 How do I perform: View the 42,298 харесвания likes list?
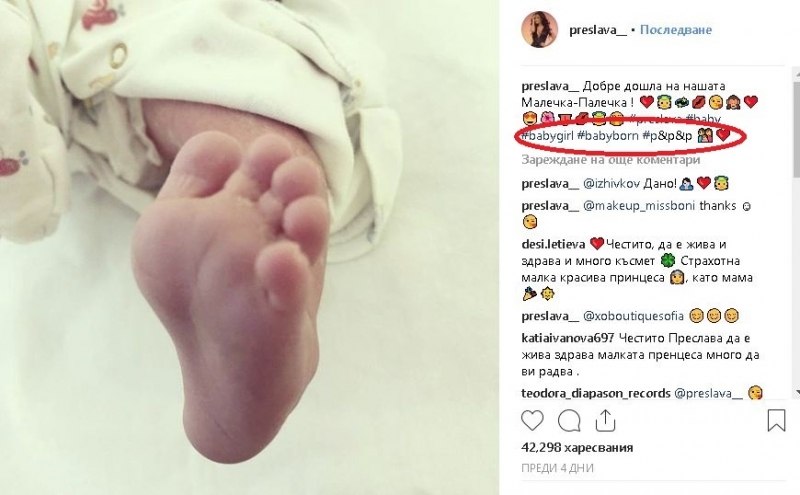[577, 448]
